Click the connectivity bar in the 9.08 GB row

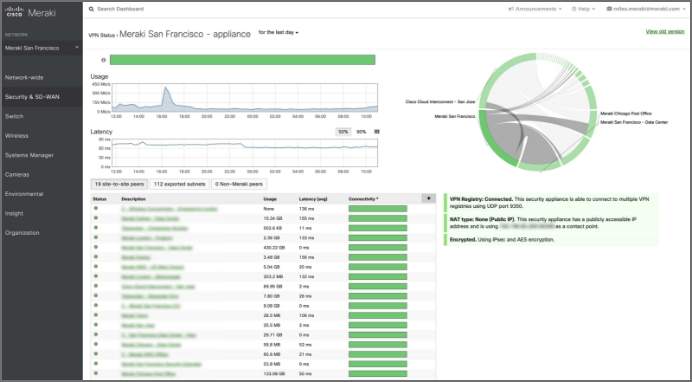378,306
